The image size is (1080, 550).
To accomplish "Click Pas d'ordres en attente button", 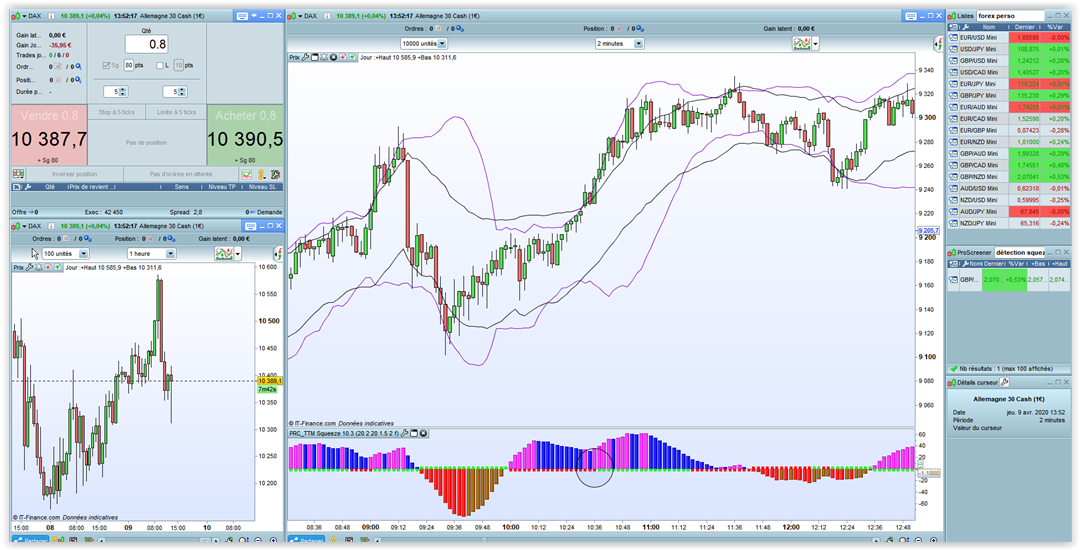I will pyautogui.click(x=181, y=174).
